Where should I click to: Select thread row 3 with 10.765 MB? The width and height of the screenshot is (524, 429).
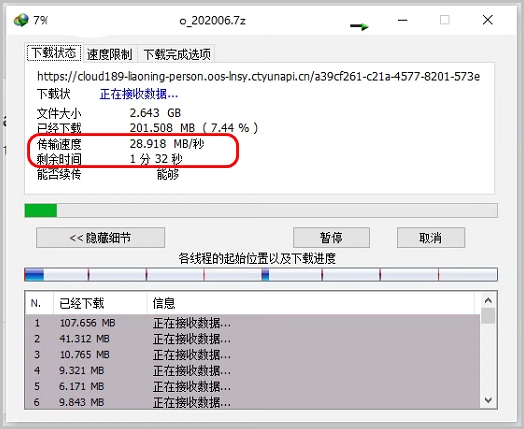[x=253, y=354]
